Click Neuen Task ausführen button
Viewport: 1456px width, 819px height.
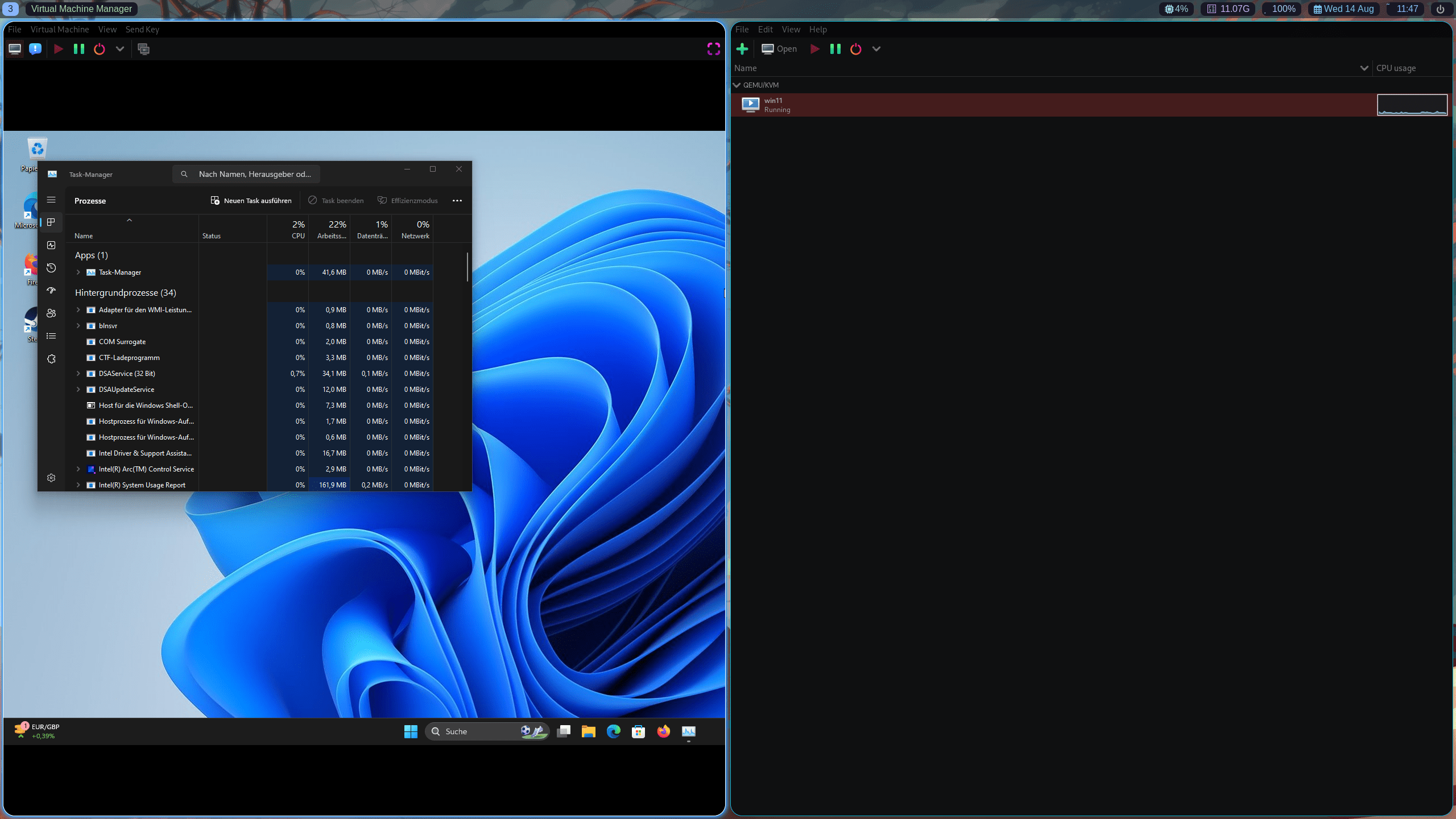click(251, 201)
